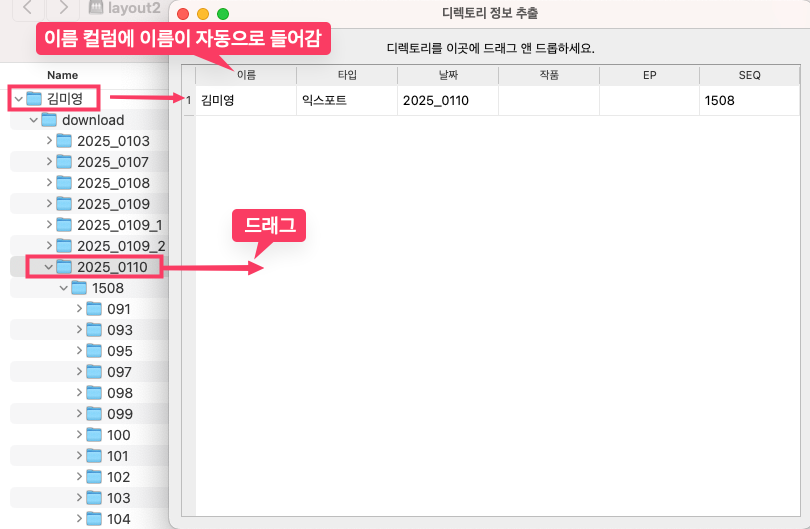The image size is (810, 529).
Task: Click the 2025_0110 folder icon
Action: point(64,267)
